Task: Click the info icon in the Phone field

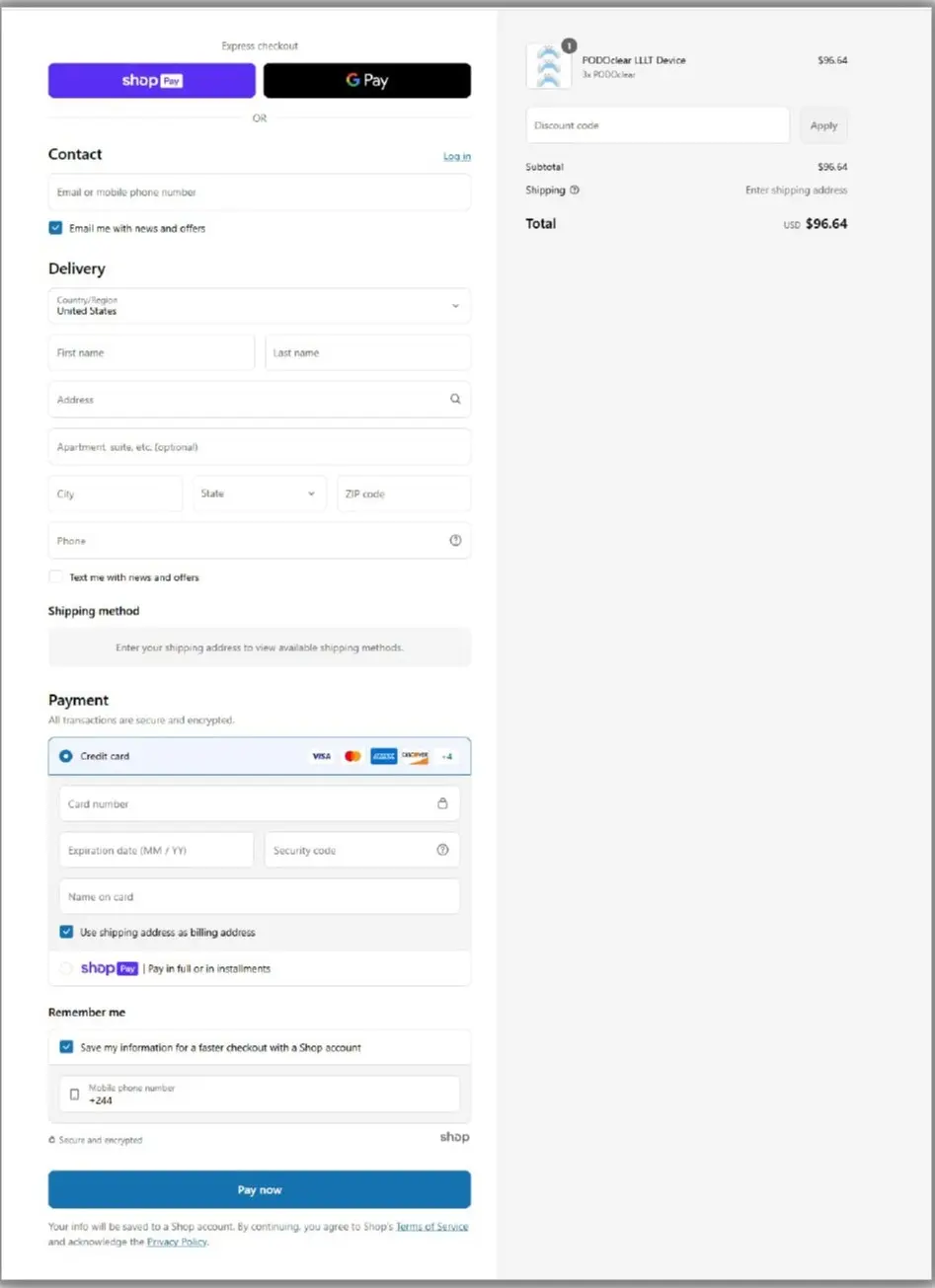Action: coord(455,540)
